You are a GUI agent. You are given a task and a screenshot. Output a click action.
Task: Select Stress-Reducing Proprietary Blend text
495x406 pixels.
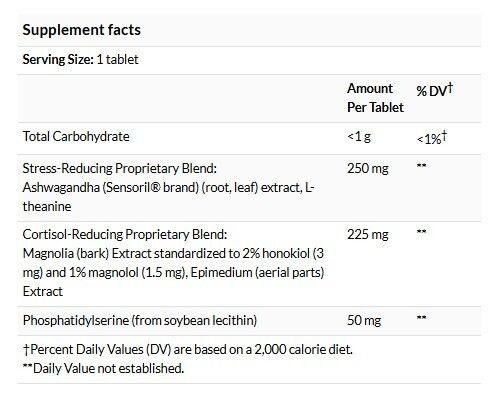(x=120, y=168)
